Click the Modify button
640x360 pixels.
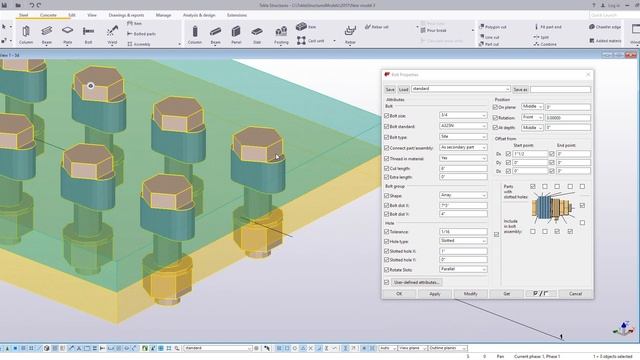471,293
